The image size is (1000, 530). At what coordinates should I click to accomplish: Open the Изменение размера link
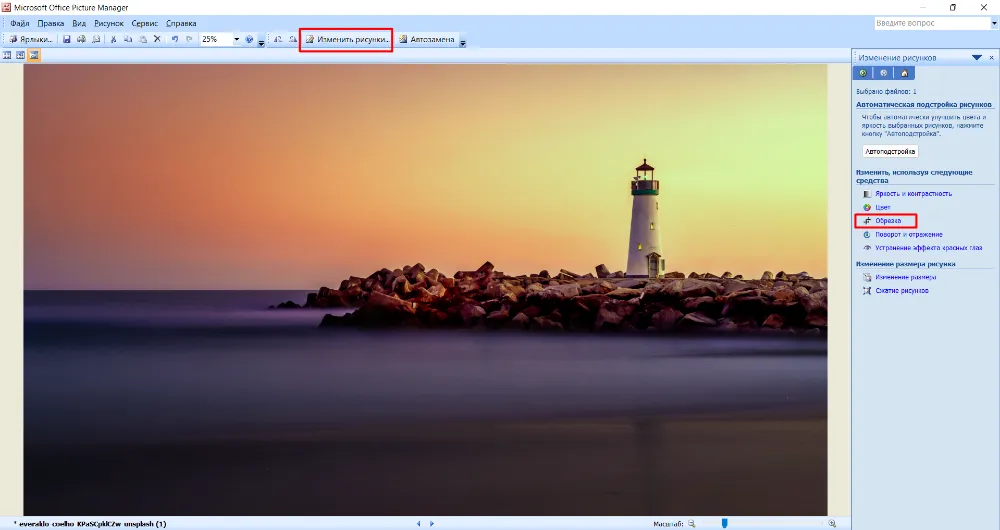click(906, 277)
